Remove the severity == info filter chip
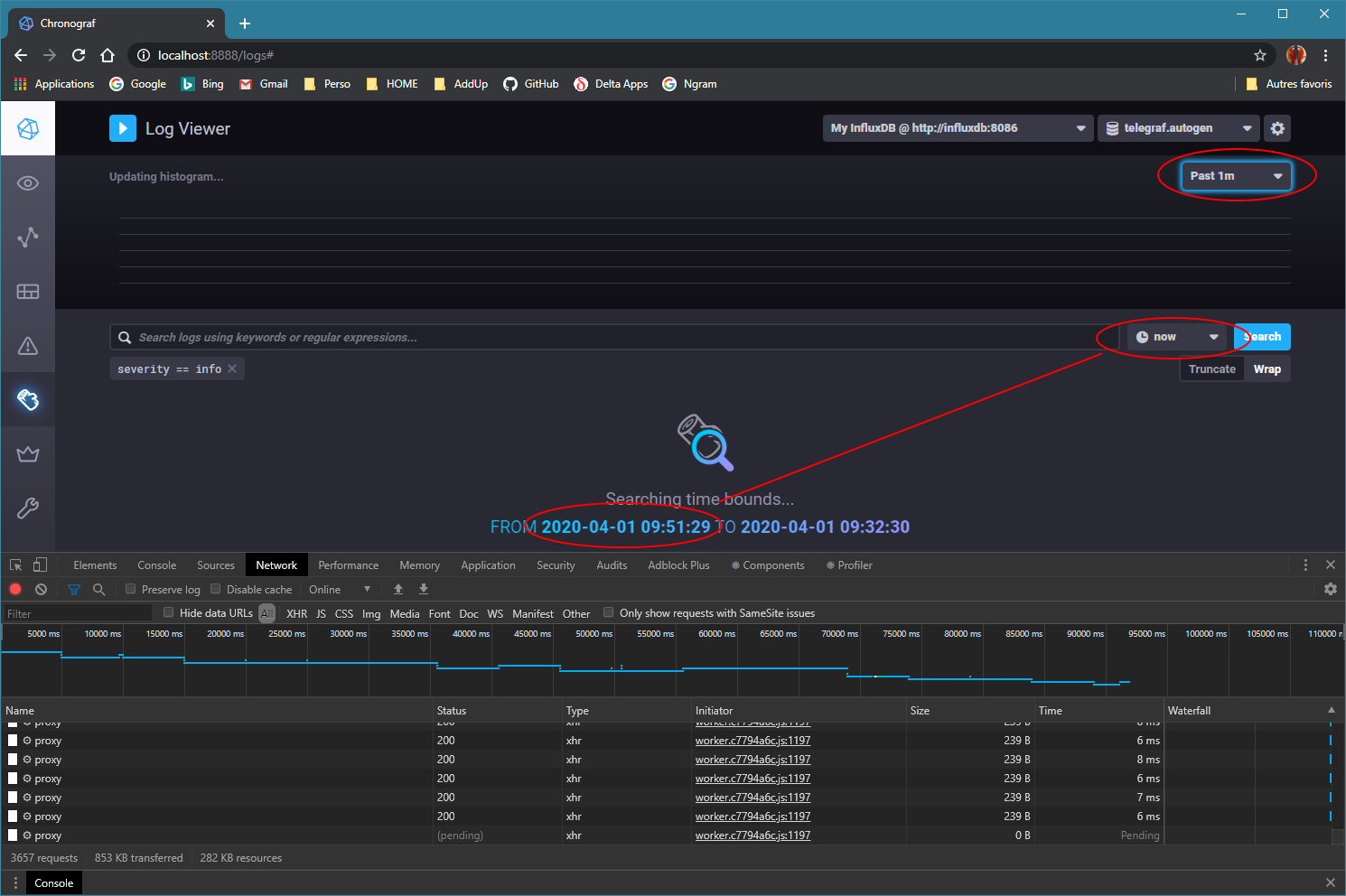The height and width of the screenshot is (896, 1346). (x=232, y=369)
